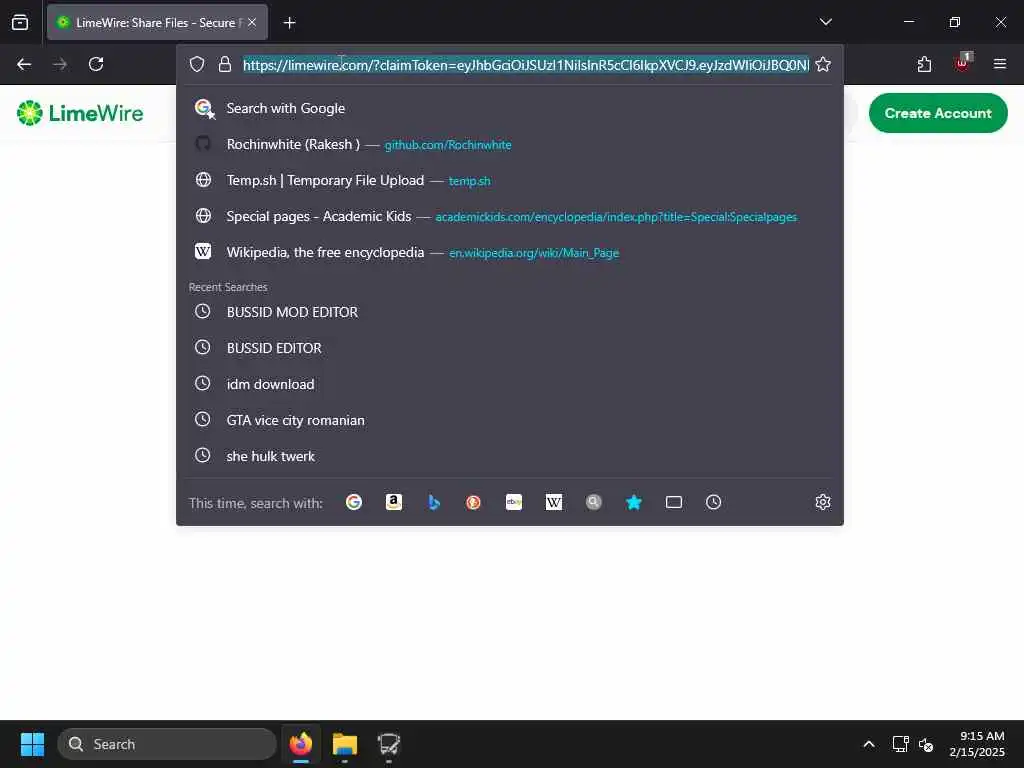Search within open Tabs icon
The height and width of the screenshot is (768, 1024).
tap(674, 502)
